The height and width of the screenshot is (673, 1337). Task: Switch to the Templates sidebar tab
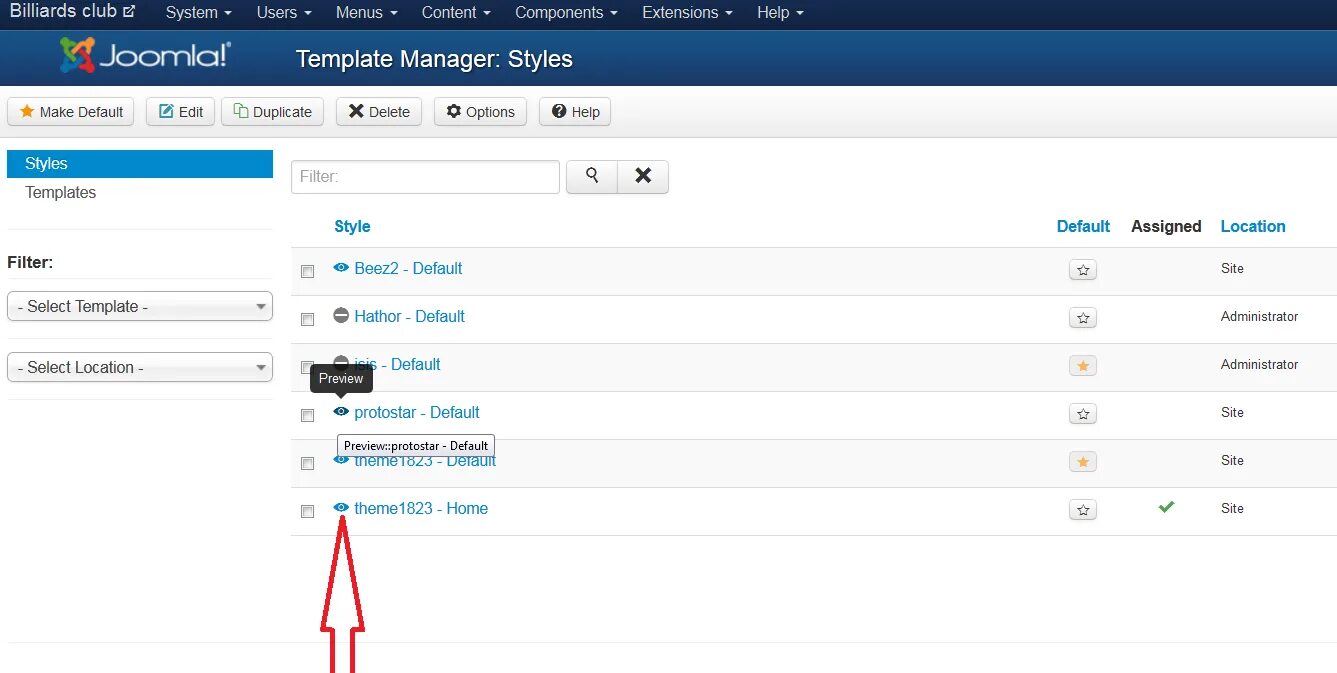(61, 193)
